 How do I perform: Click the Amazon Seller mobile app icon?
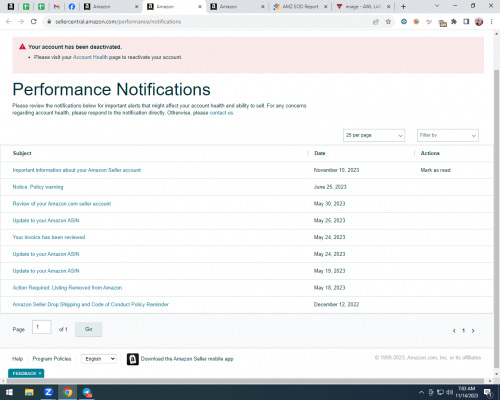click(133, 359)
